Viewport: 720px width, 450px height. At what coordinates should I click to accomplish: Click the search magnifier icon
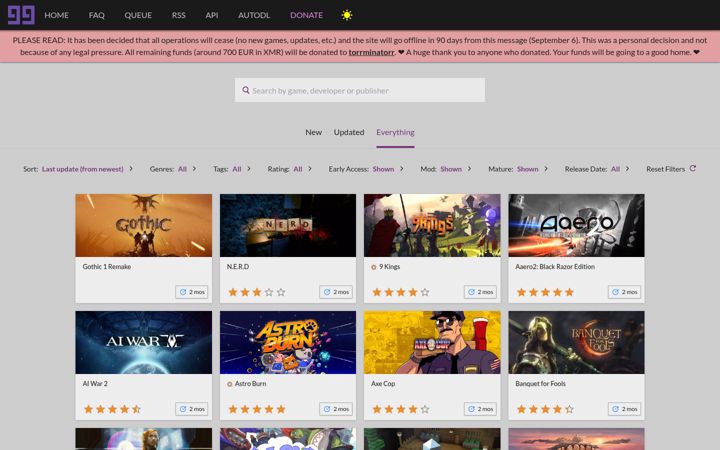(246, 90)
